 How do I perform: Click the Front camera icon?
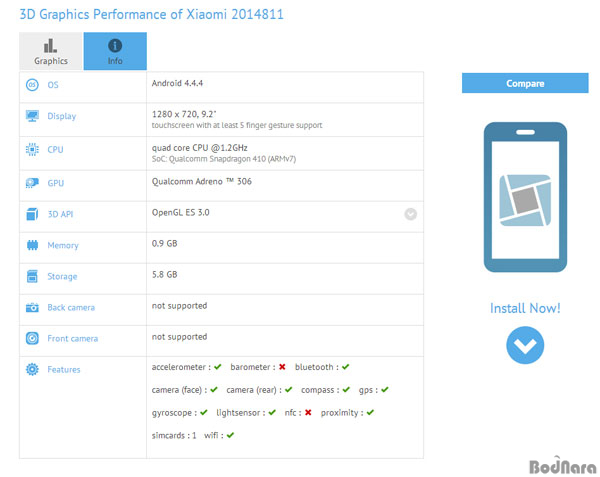pos(32,339)
